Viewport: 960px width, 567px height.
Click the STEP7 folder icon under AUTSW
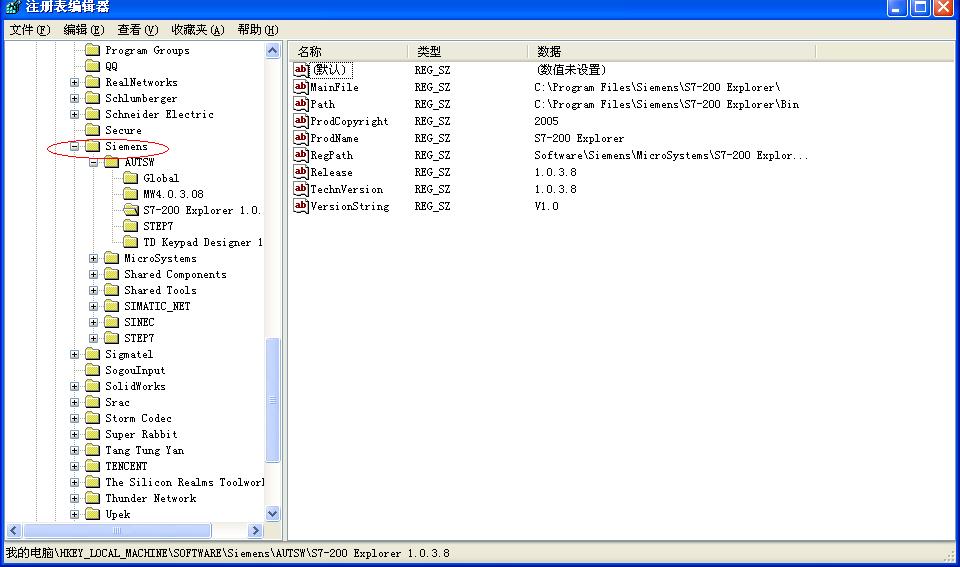131,226
